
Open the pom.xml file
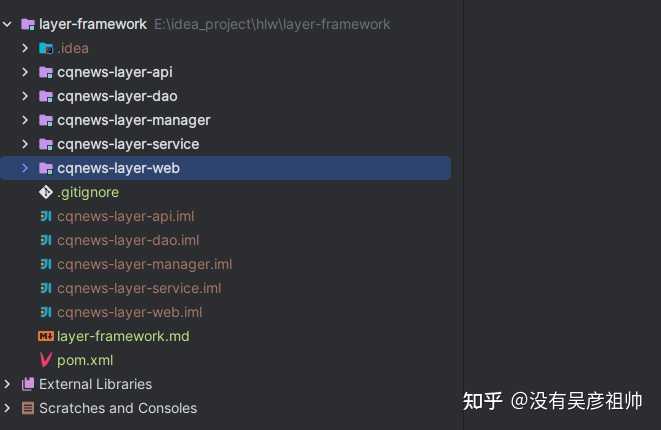(x=85, y=360)
